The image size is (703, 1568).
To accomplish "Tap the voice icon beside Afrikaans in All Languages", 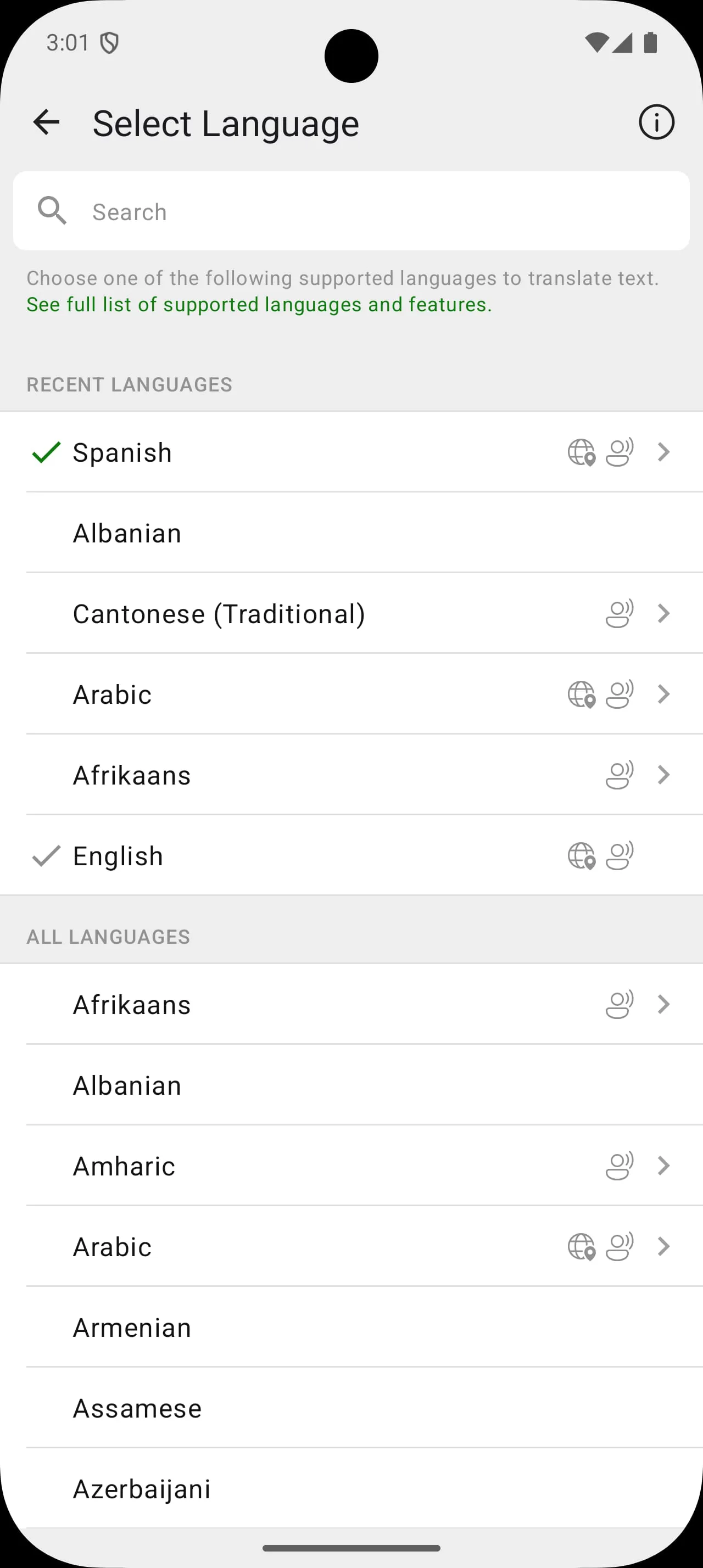I will pyautogui.click(x=618, y=1004).
